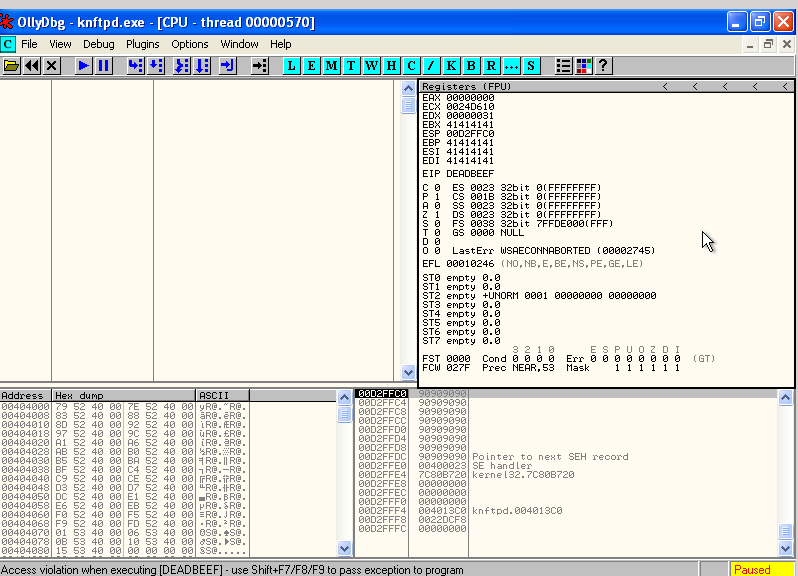Select the EAX 00000000 register line
Image resolution: width=798 pixels, height=576 pixels.
458,98
